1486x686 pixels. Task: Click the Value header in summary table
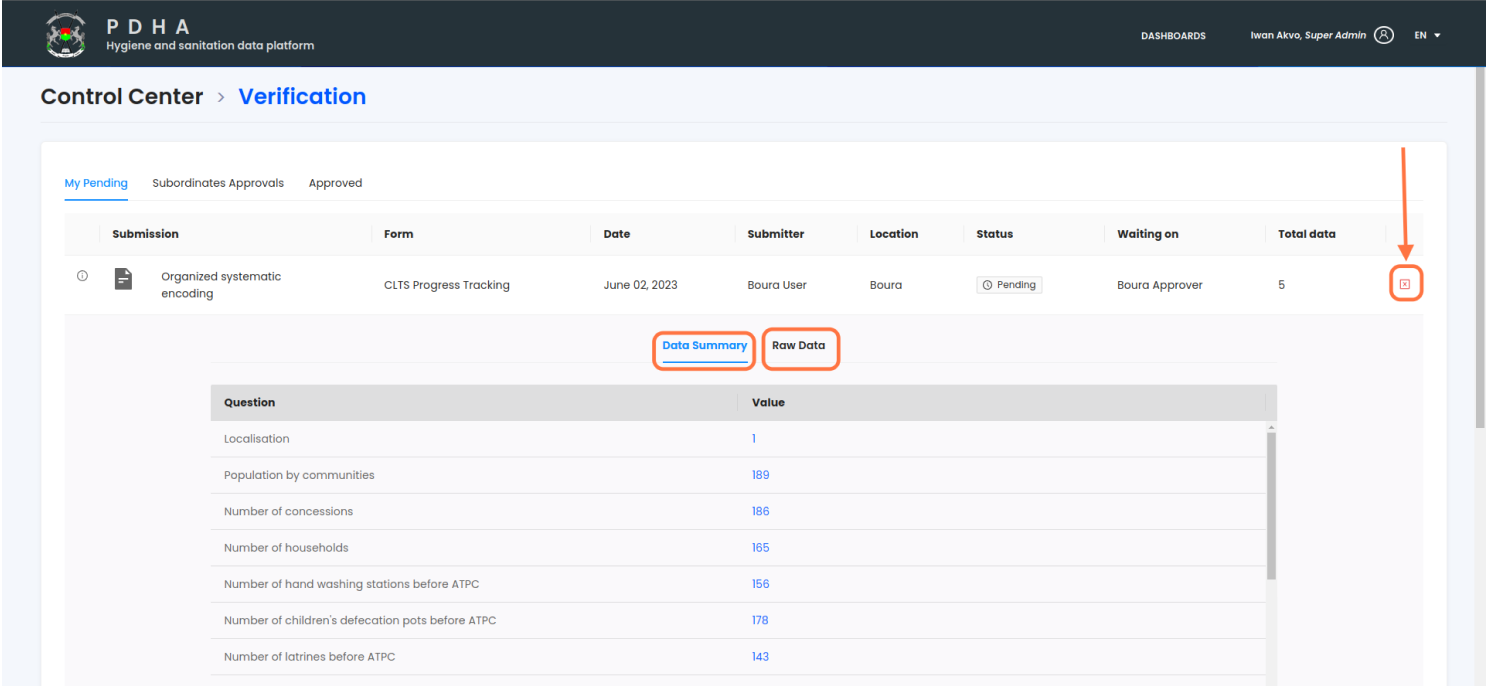(768, 402)
